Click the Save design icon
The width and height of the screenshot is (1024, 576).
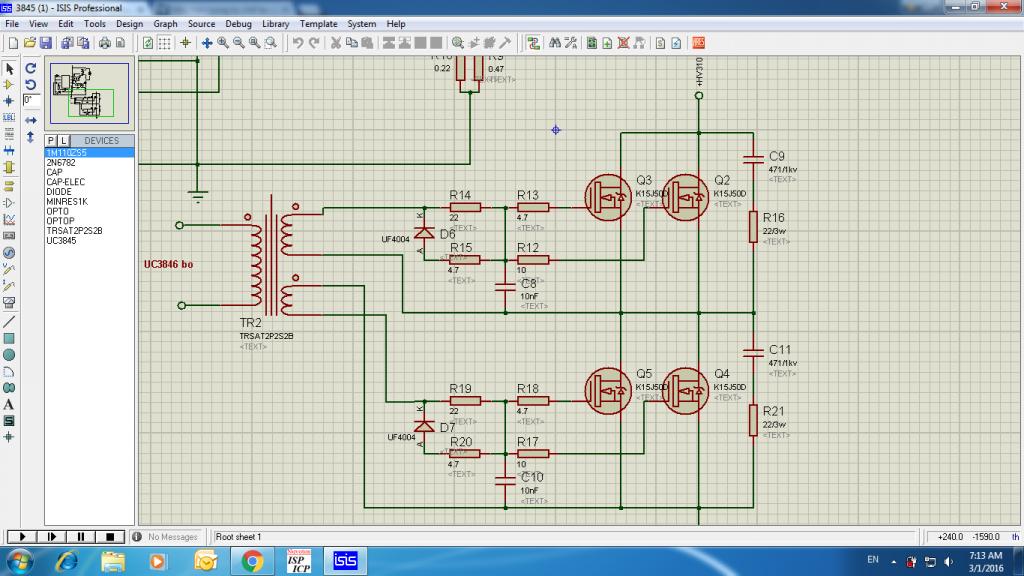point(46,43)
